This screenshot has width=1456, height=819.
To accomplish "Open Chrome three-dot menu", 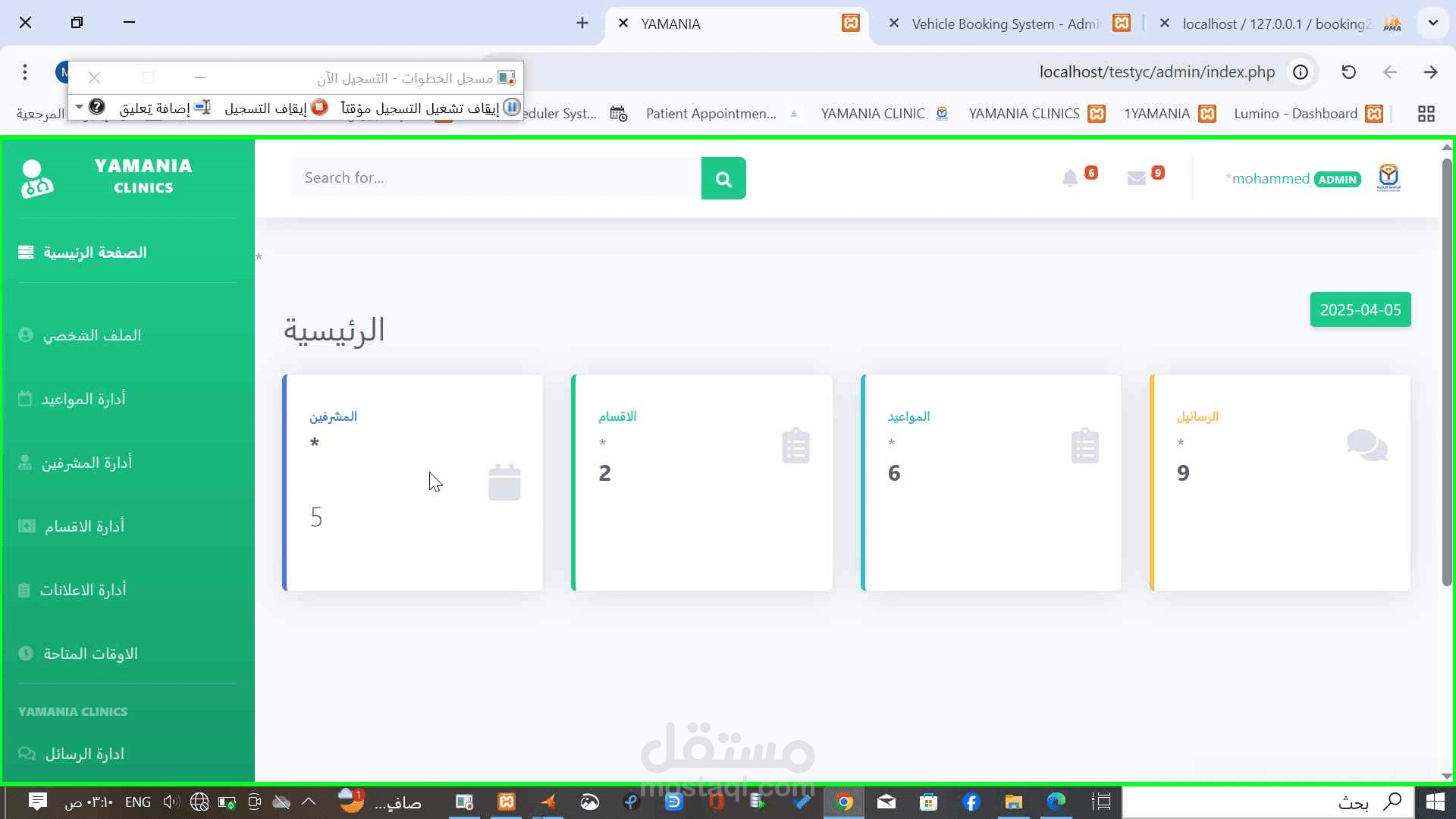I will (x=25, y=72).
